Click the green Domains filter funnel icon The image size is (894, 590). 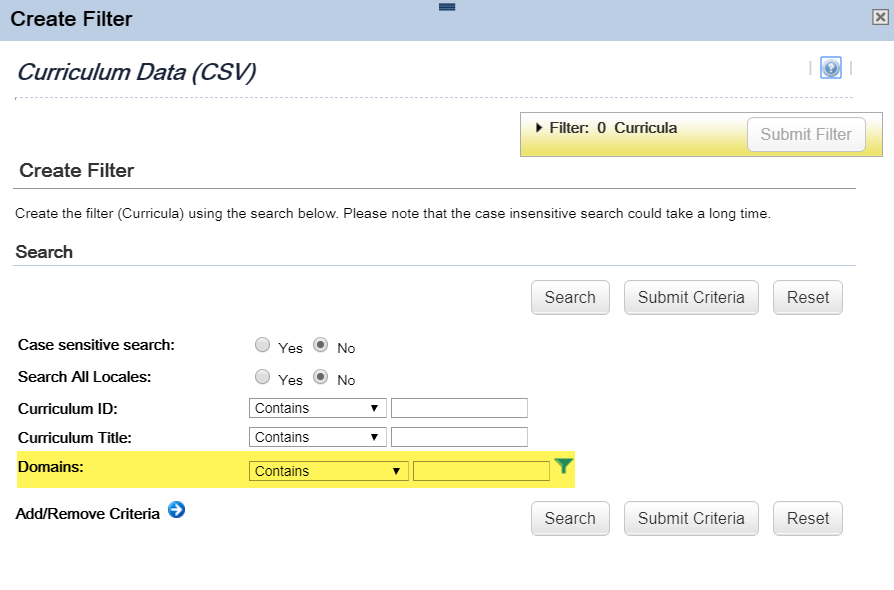(x=563, y=466)
